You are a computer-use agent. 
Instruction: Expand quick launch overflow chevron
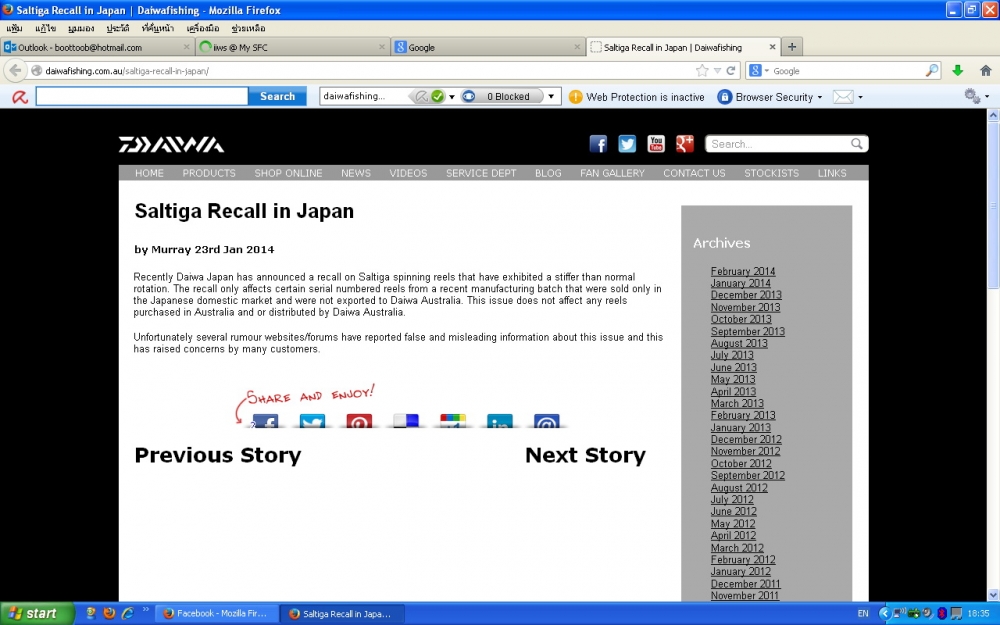(x=145, y=610)
